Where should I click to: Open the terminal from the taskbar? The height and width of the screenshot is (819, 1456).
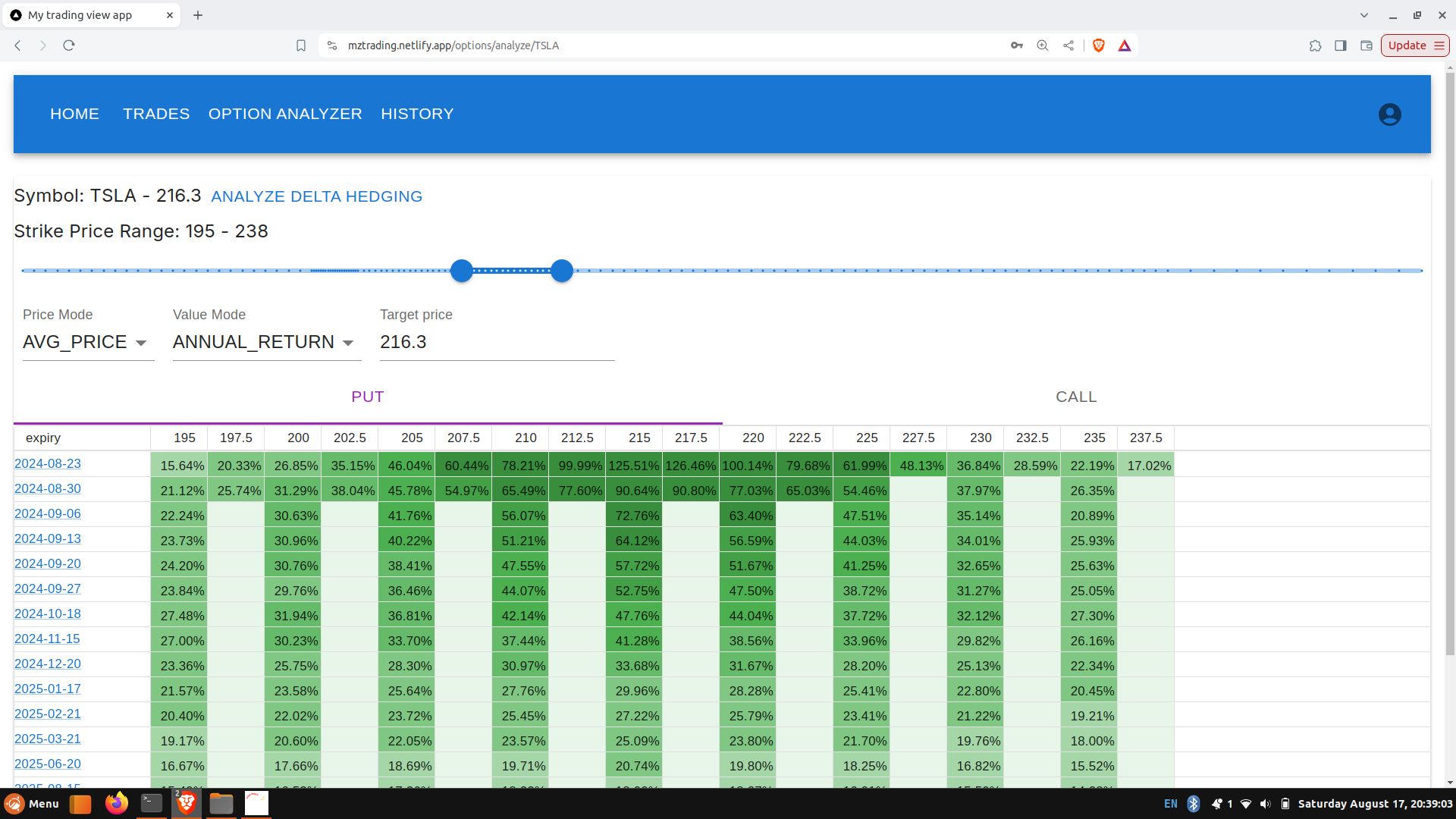(x=152, y=803)
